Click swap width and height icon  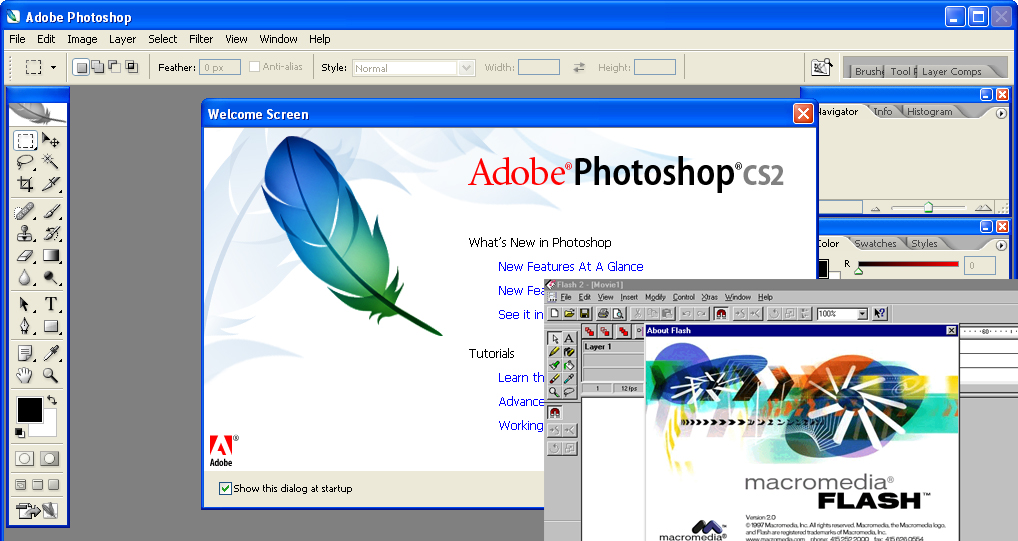pos(579,67)
